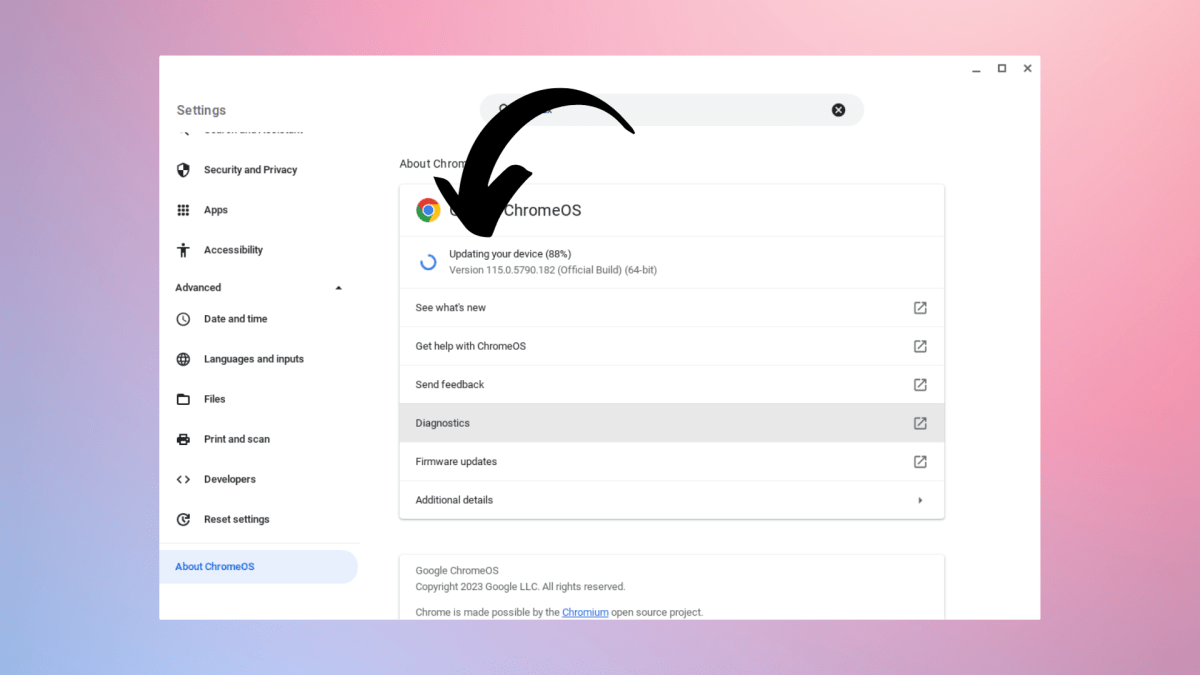This screenshot has width=1200, height=675.
Task: Open Files settings section
Action: 214,399
